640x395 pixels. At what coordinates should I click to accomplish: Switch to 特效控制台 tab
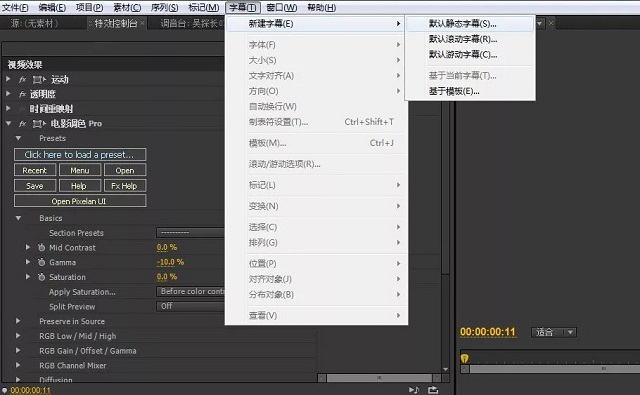click(x=116, y=23)
